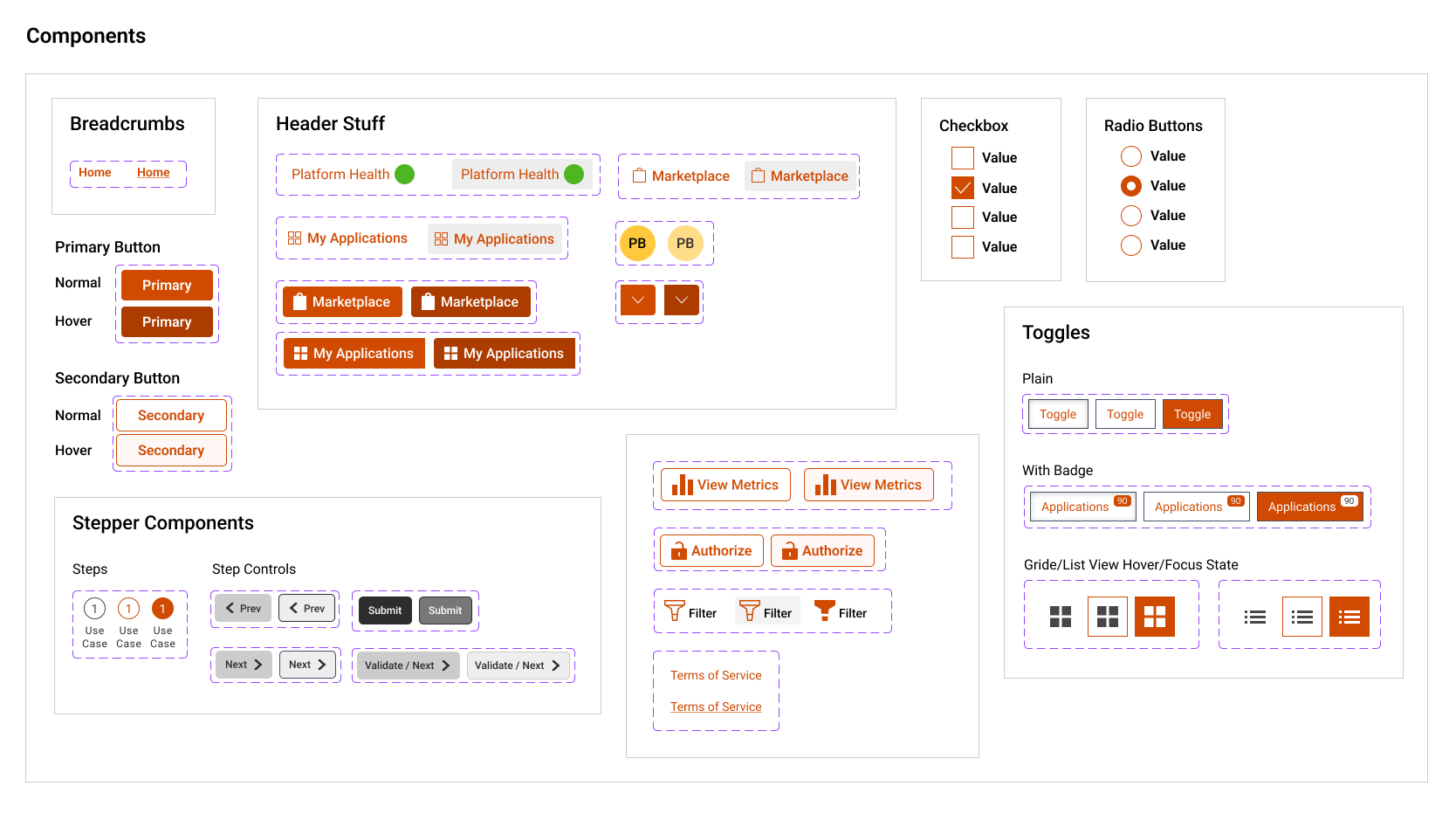The width and height of the screenshot is (1456, 814).
Task: Click the solid orange Toggle button
Action: click(x=1192, y=414)
